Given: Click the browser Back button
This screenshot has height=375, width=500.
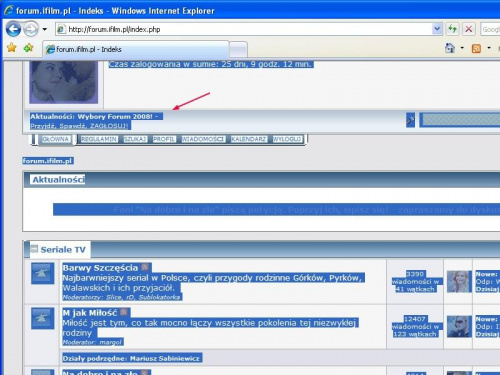Looking at the screenshot, I should tap(13, 29).
